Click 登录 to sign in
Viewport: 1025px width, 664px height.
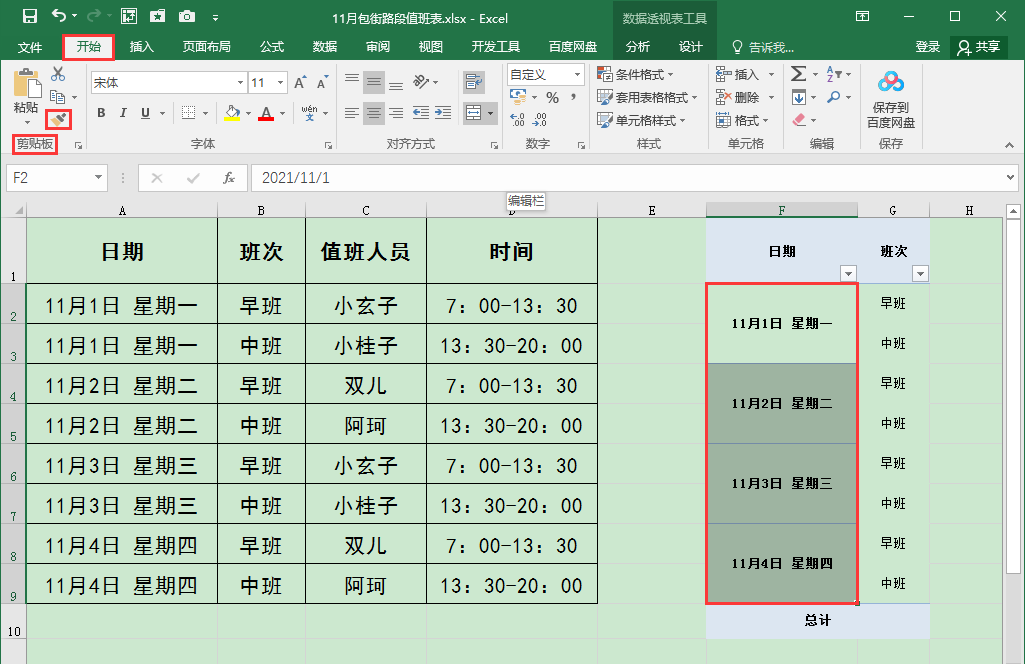(928, 47)
